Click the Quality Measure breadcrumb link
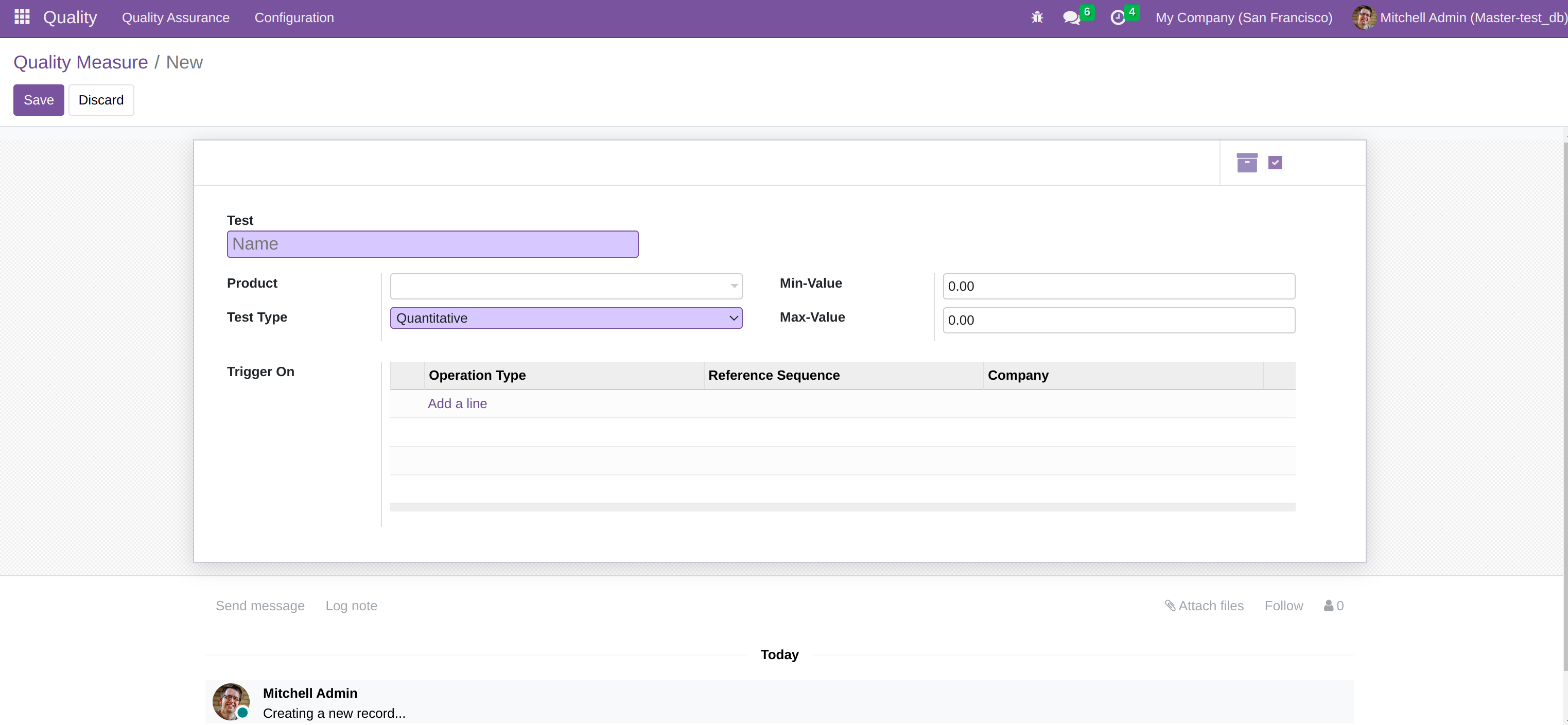This screenshot has height=725, width=1568. tap(80, 62)
